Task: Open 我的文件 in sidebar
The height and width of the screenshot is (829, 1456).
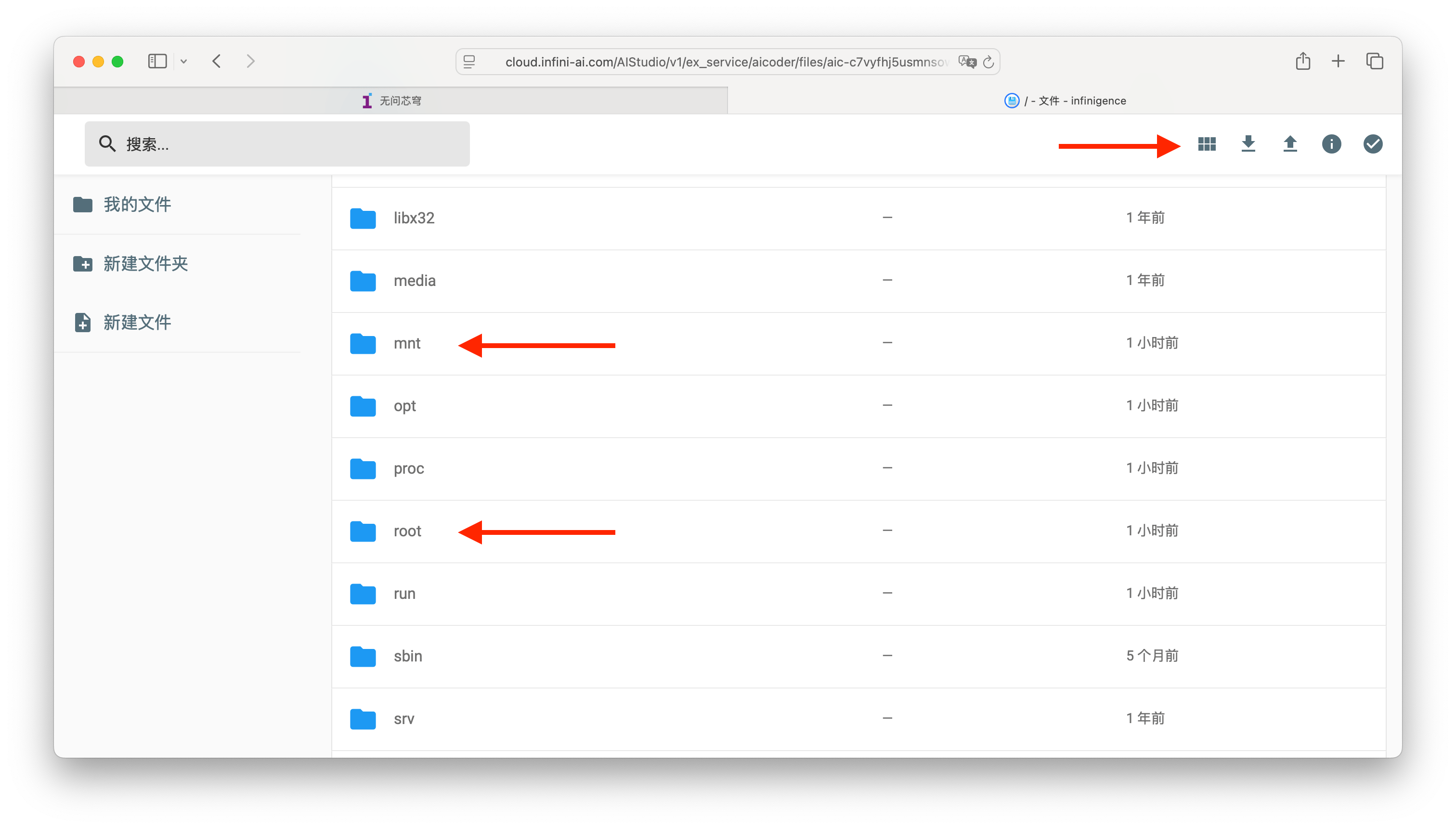Action: (x=137, y=205)
